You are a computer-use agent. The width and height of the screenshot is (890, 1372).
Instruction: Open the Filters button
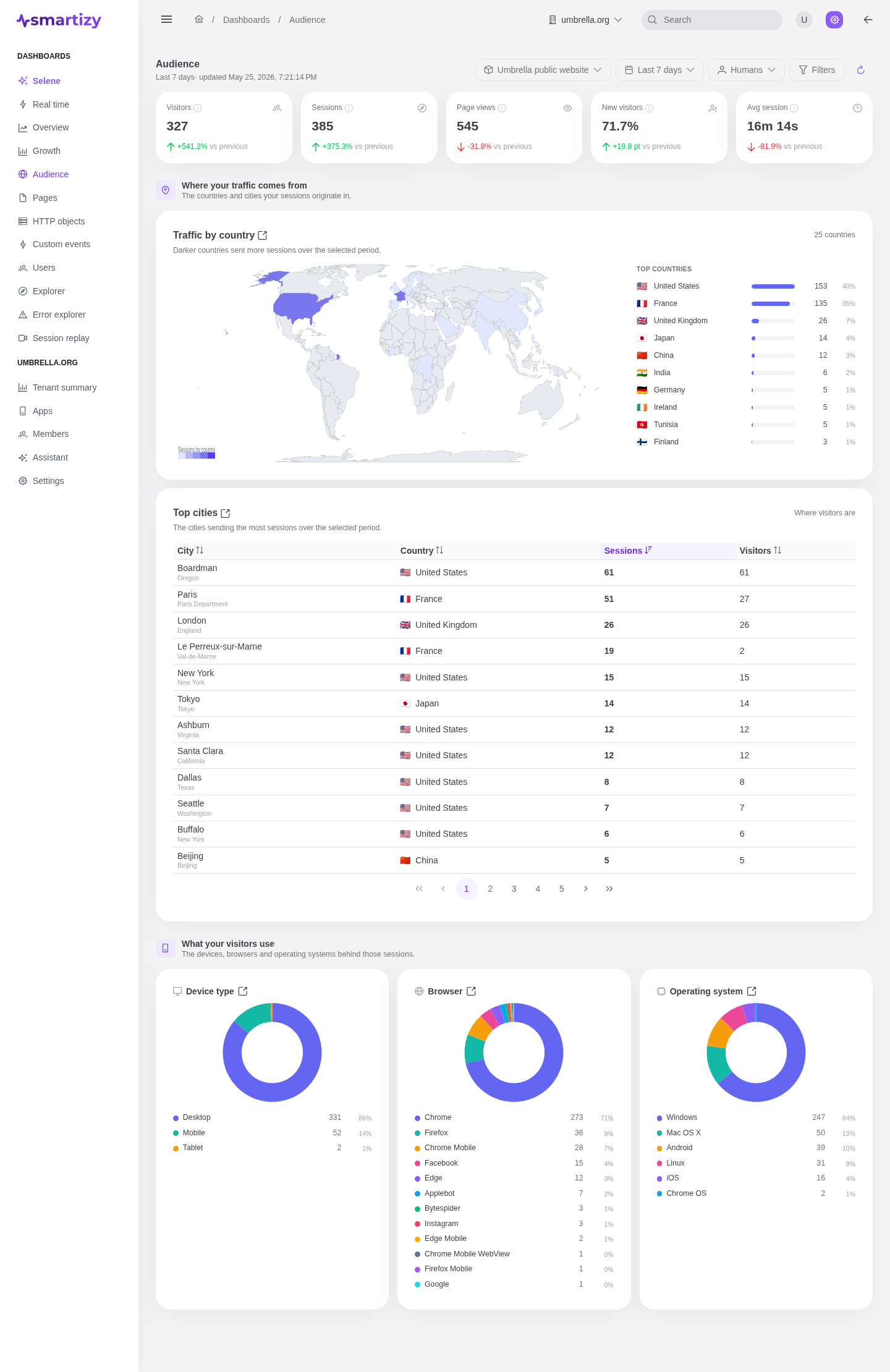(816, 70)
